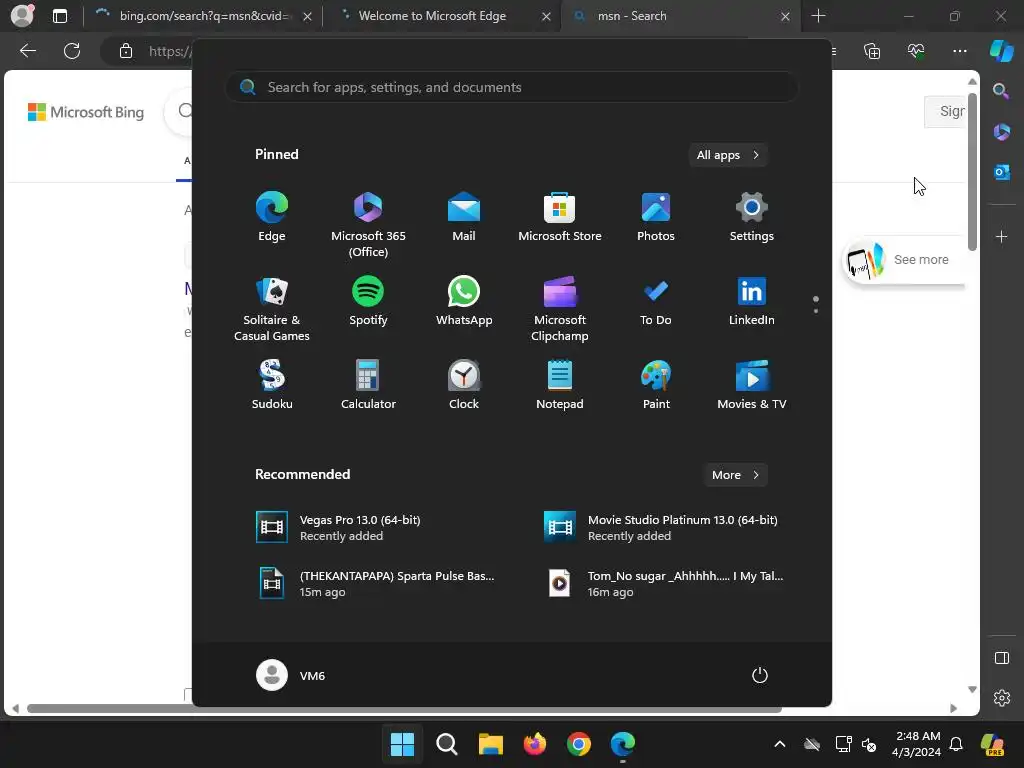Click the Windows Start button on taskbar
Viewport: 1024px width, 768px height.
click(402, 744)
